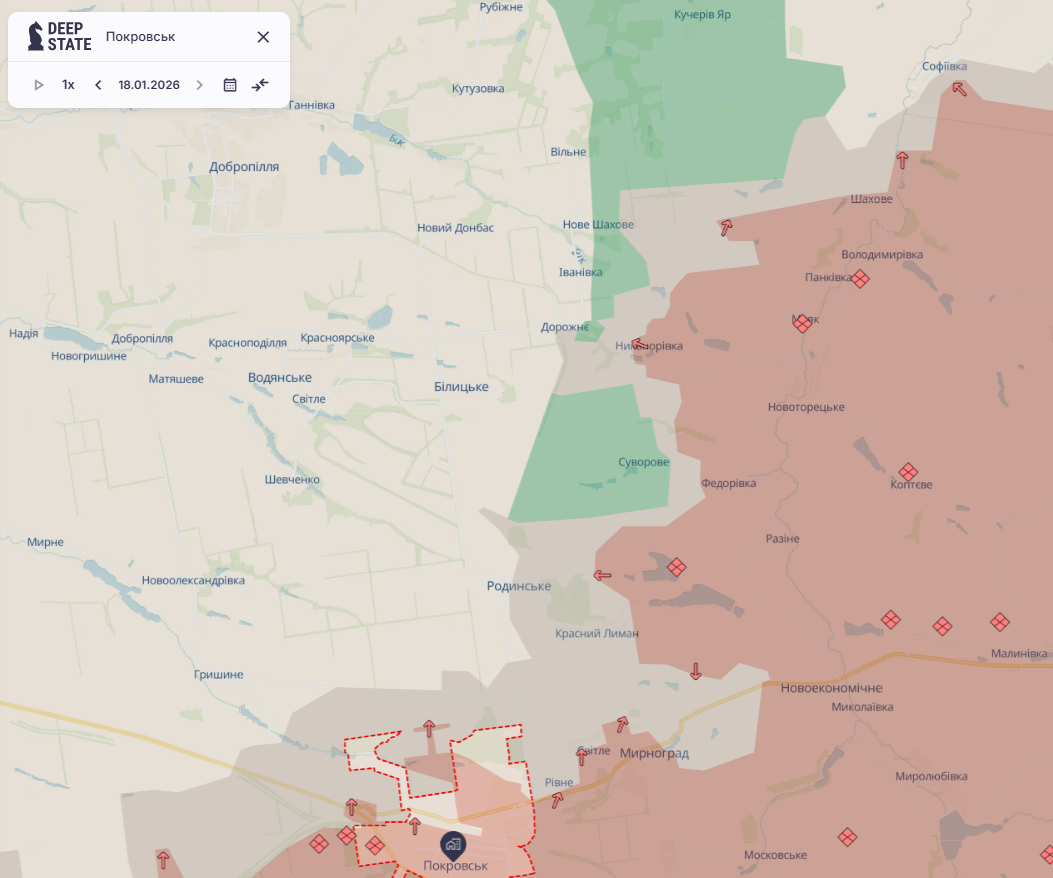Open the calendar date picker

230,85
